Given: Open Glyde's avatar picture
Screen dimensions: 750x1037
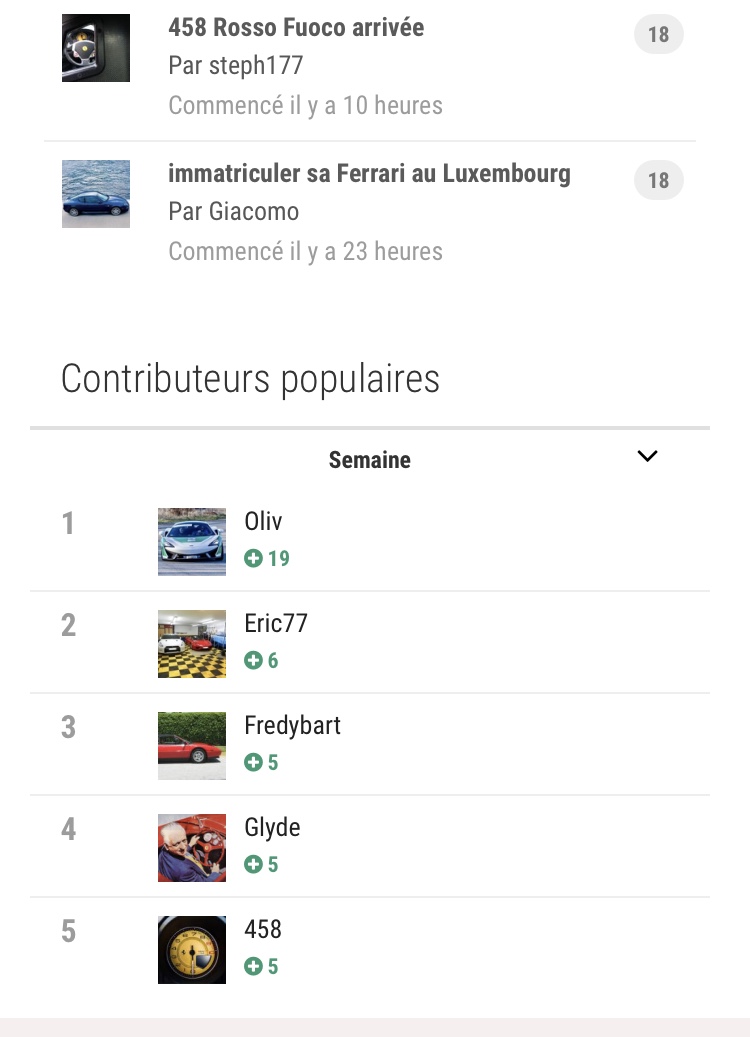Looking at the screenshot, I should (x=192, y=848).
